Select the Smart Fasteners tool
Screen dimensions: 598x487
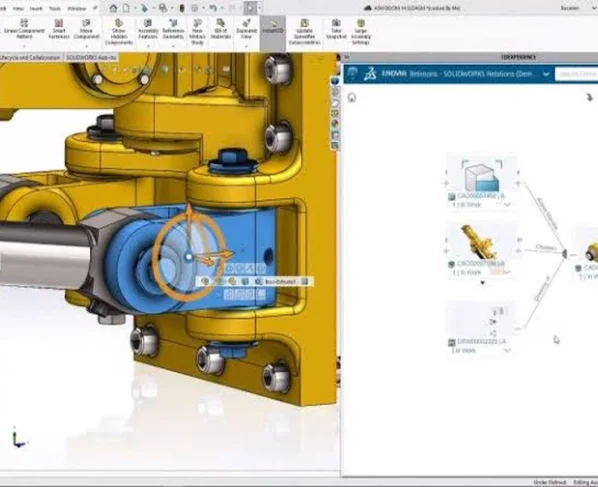[x=59, y=29]
